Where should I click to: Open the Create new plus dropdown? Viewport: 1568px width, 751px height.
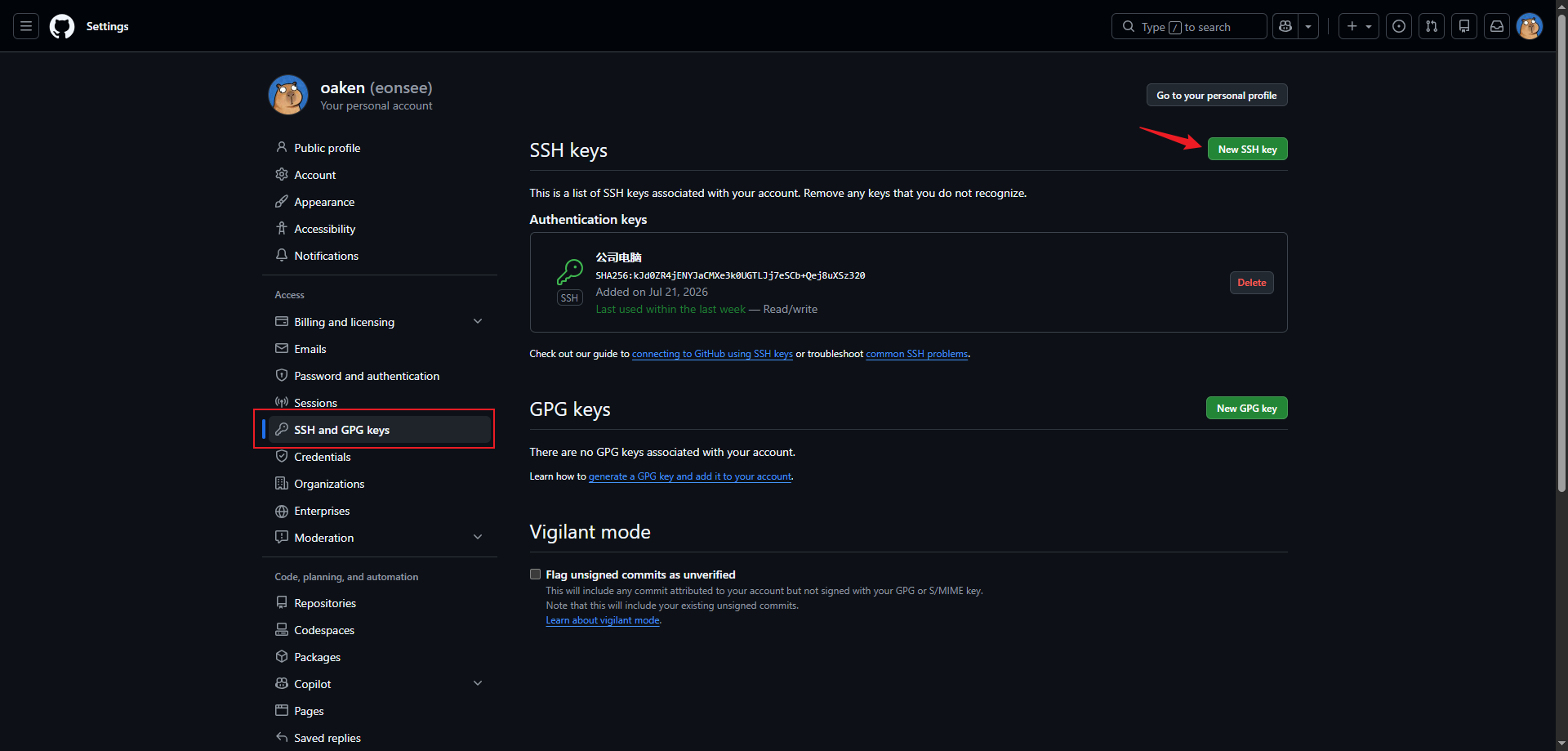(x=1359, y=26)
